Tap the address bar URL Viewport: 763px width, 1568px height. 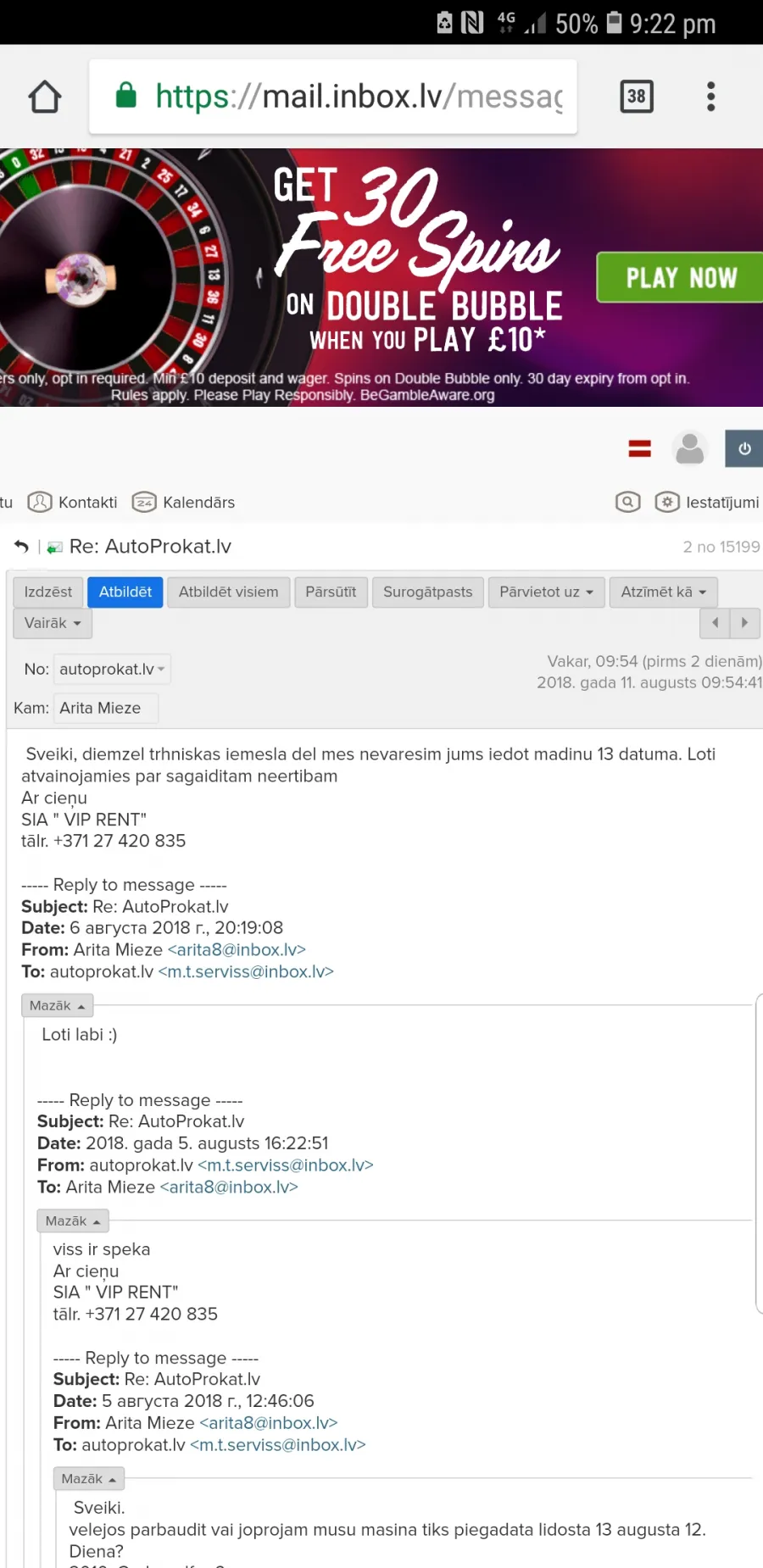[x=359, y=97]
